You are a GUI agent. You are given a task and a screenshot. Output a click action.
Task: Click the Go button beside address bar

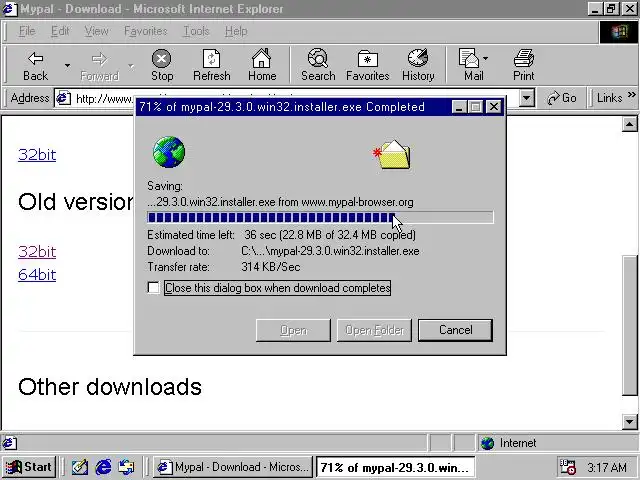tap(562, 98)
